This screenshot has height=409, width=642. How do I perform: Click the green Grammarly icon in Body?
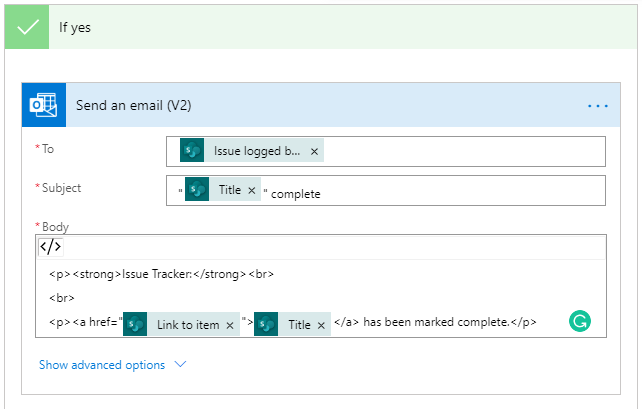pos(580,322)
